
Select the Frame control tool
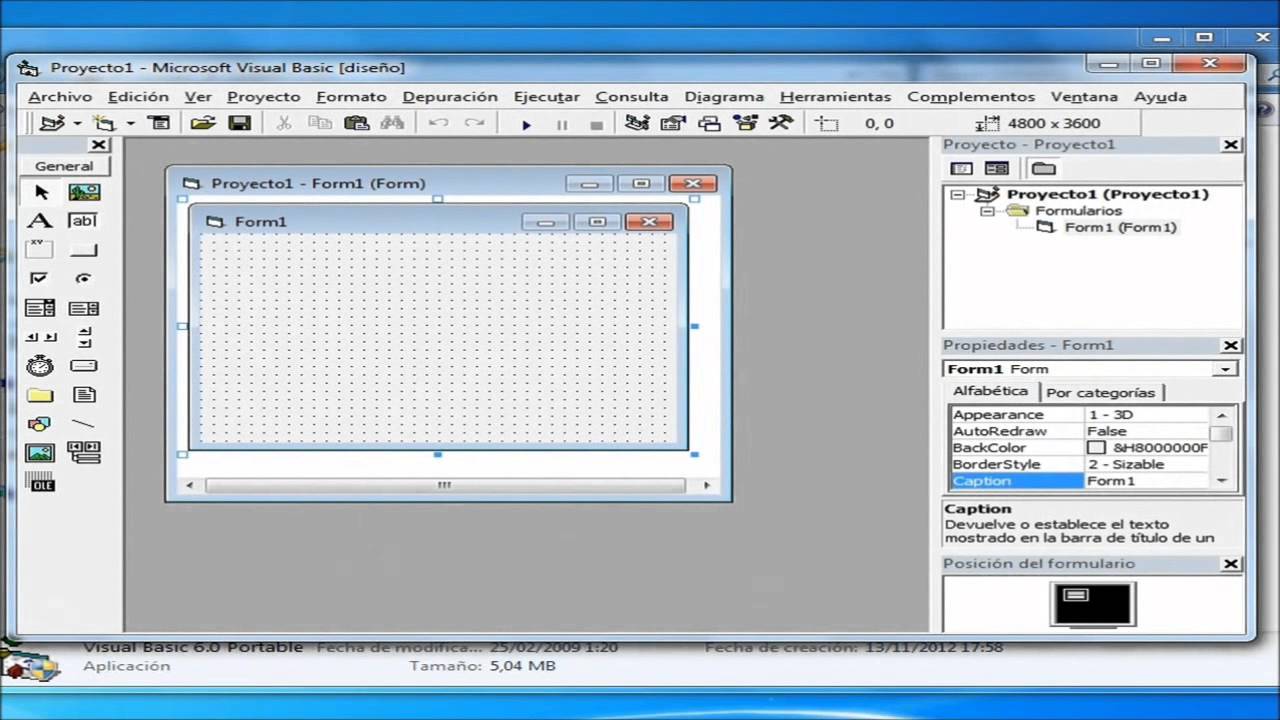point(40,250)
